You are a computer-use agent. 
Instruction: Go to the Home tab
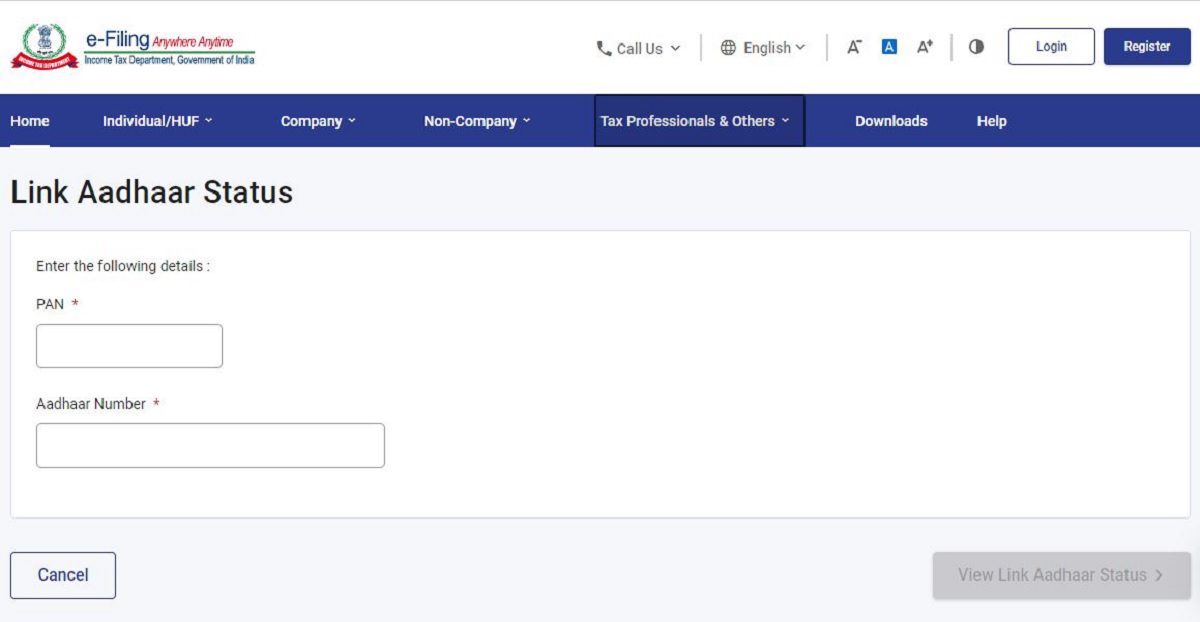click(x=30, y=121)
